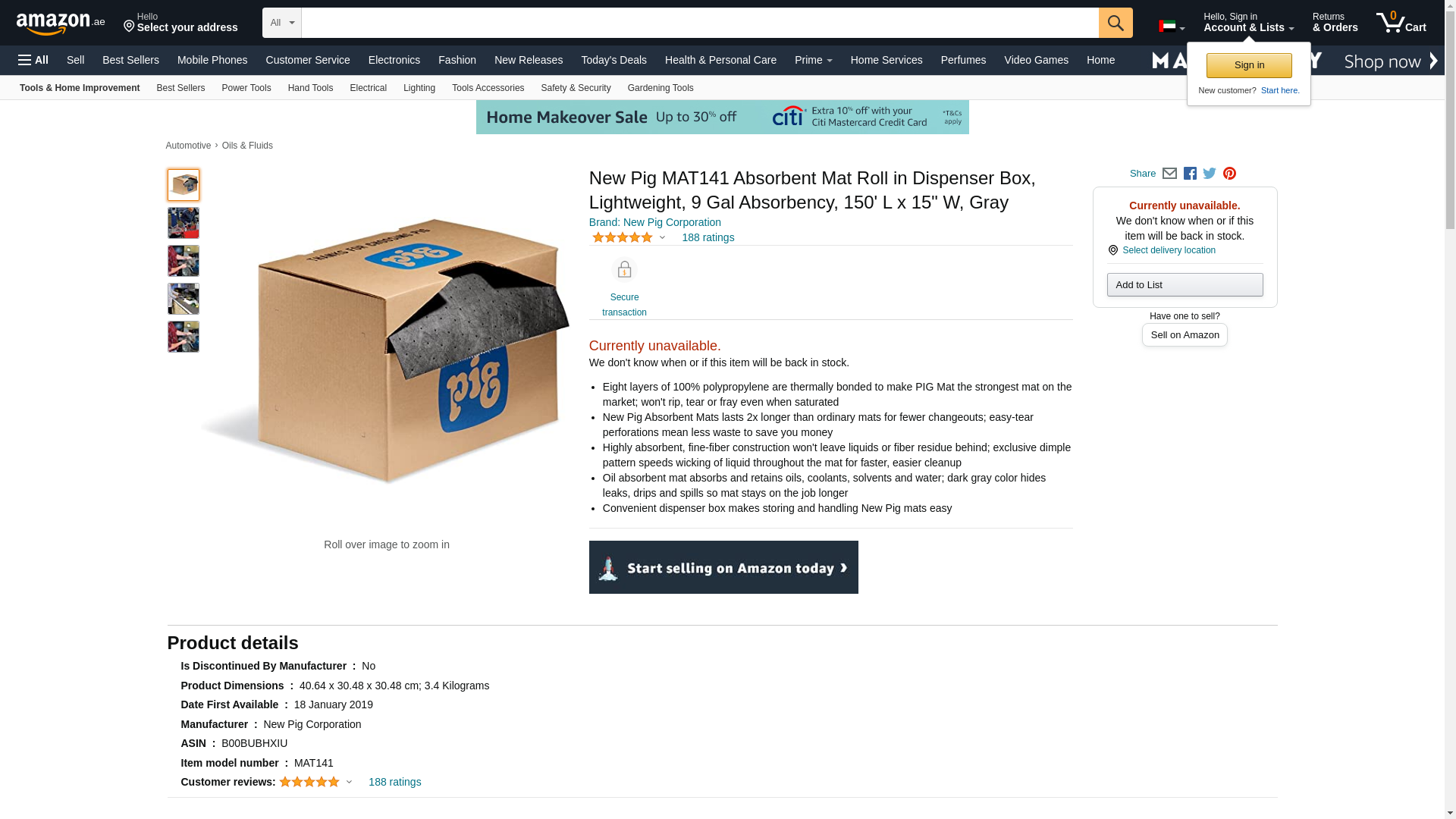1456x819 pixels.
Task: Click the Amazon.ae logo
Action: coord(61,24)
